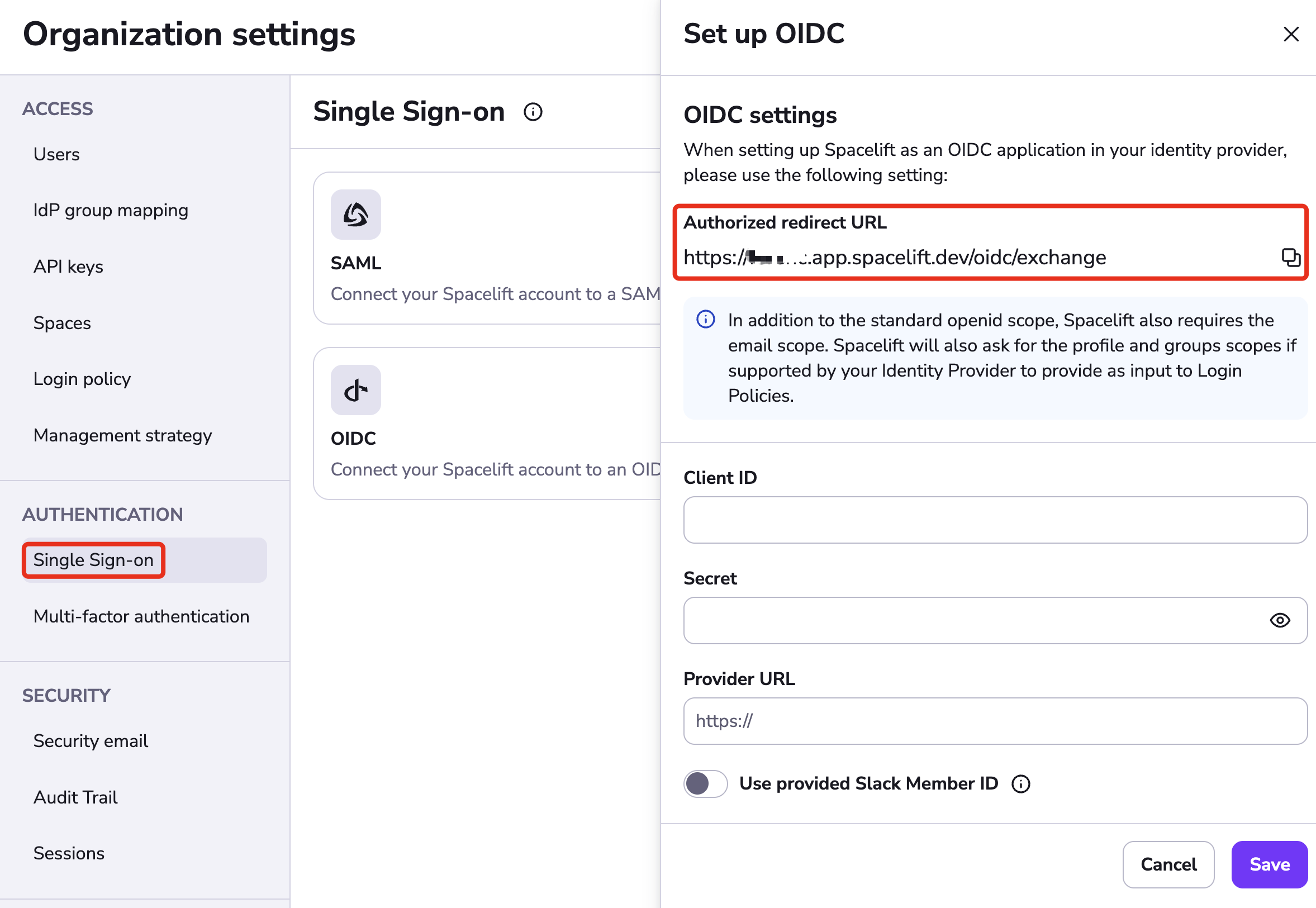This screenshot has height=908, width=1316.
Task: Go to IdP group mapping
Action: click(111, 211)
